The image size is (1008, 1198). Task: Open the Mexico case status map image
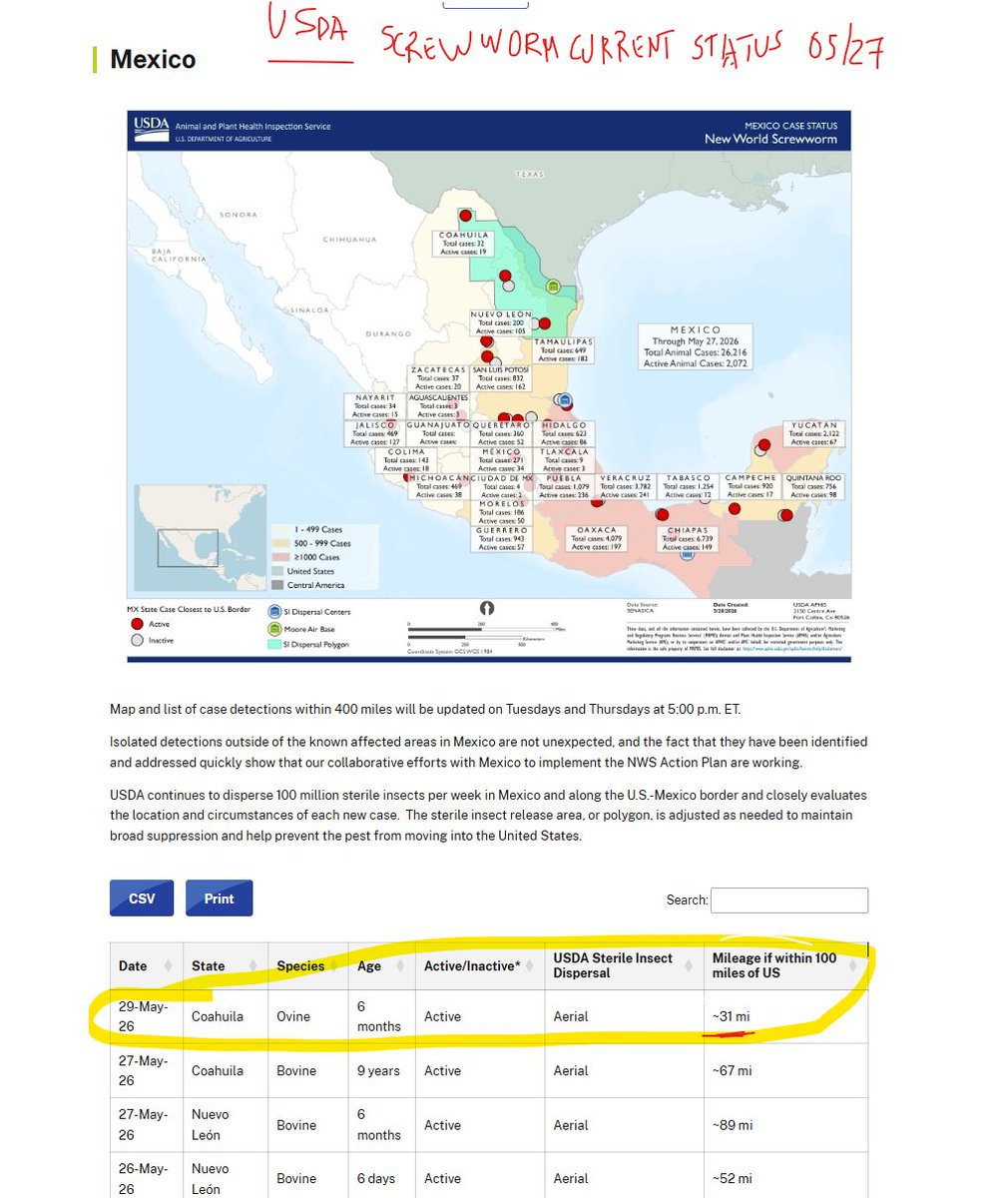tap(489, 385)
